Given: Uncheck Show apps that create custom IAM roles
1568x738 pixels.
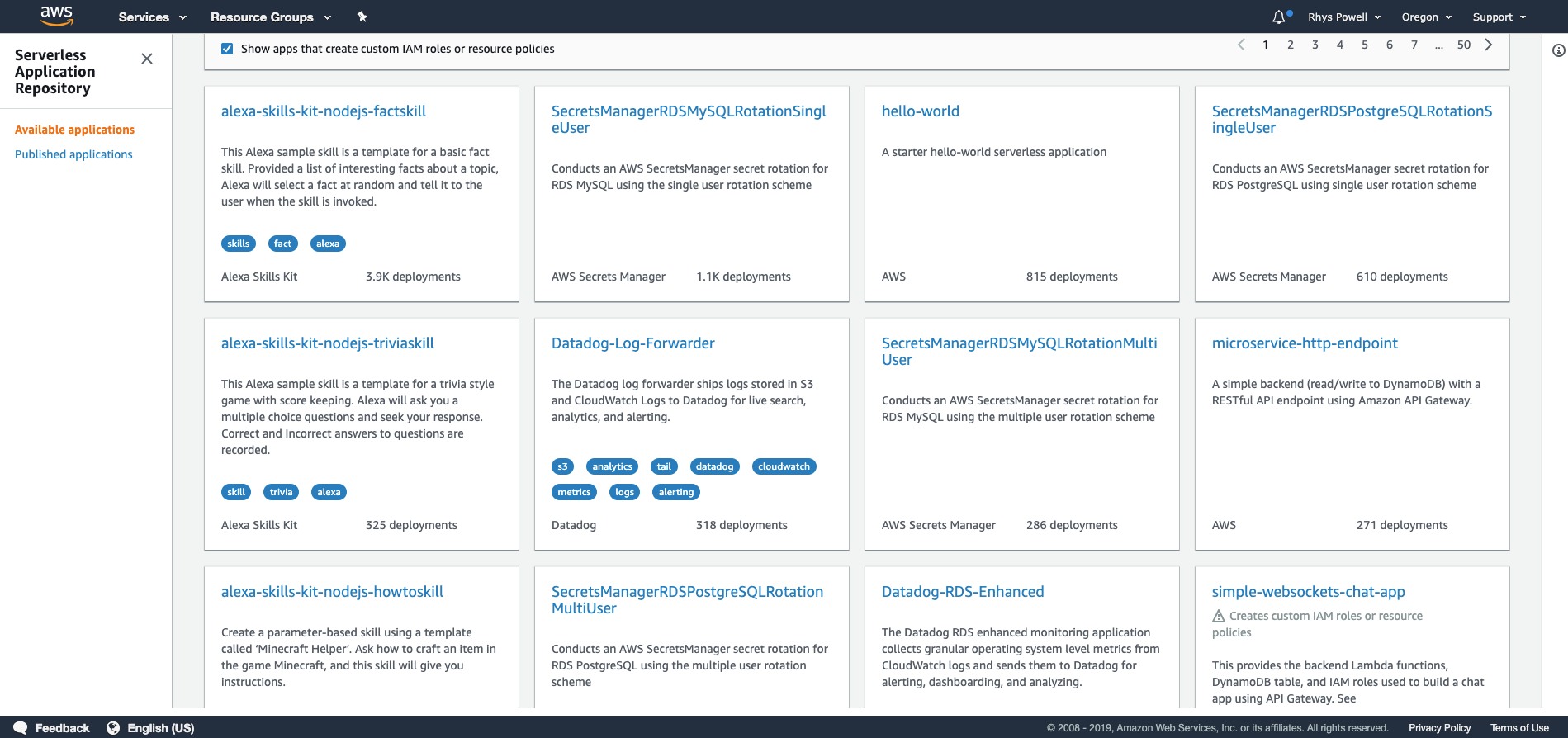Looking at the screenshot, I should click(227, 49).
